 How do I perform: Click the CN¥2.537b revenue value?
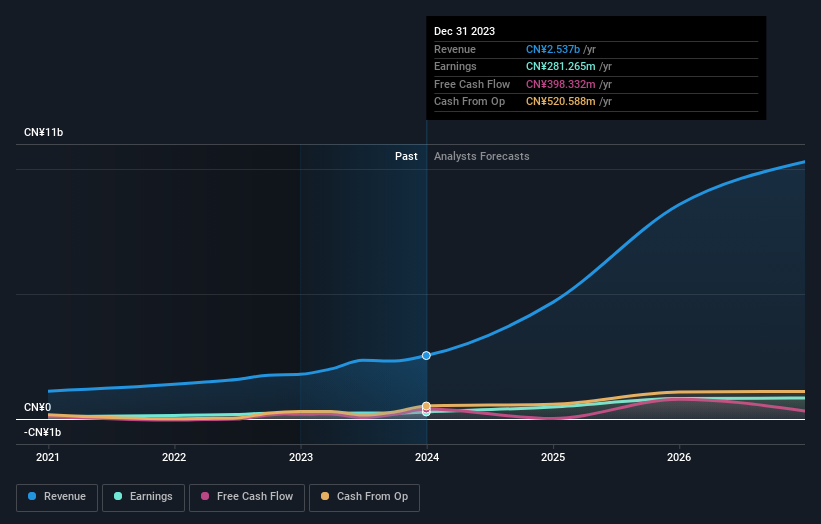pyautogui.click(x=553, y=49)
